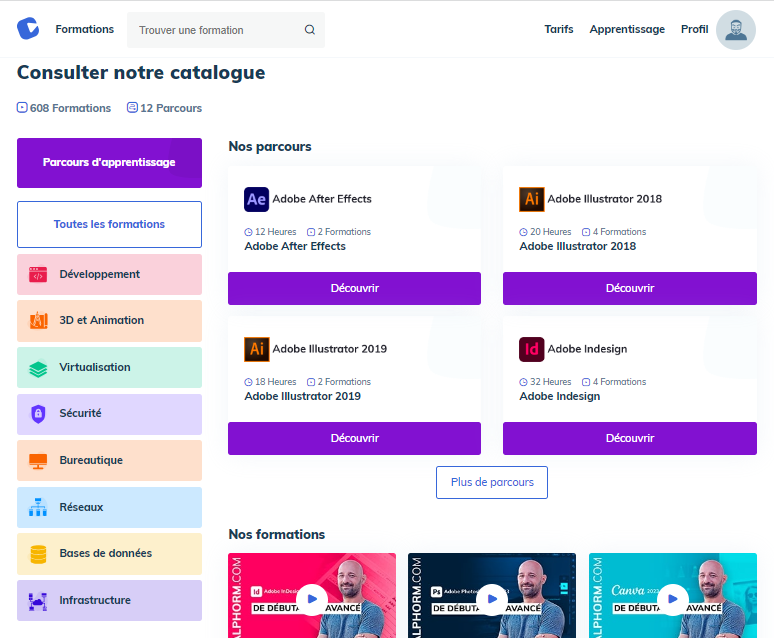Filter by Développement category
This screenshot has width=774, height=638.
click(110, 275)
